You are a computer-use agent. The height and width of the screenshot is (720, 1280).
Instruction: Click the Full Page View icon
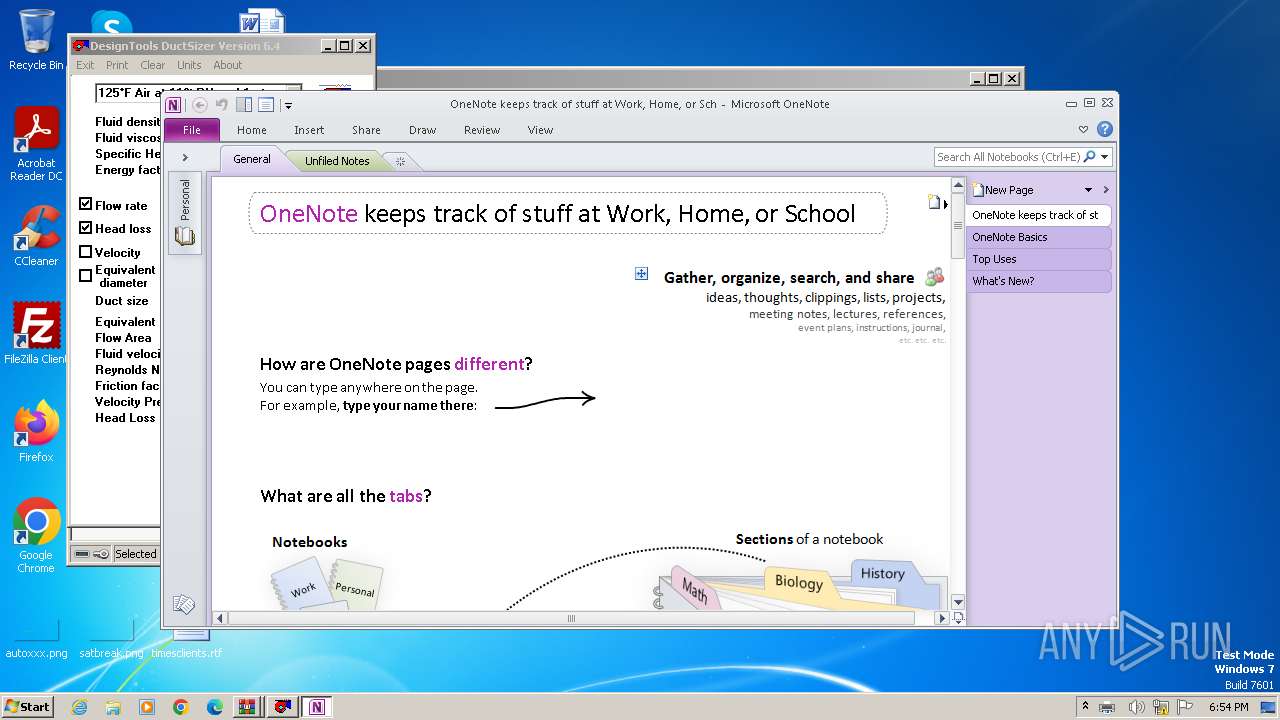(x=266, y=105)
